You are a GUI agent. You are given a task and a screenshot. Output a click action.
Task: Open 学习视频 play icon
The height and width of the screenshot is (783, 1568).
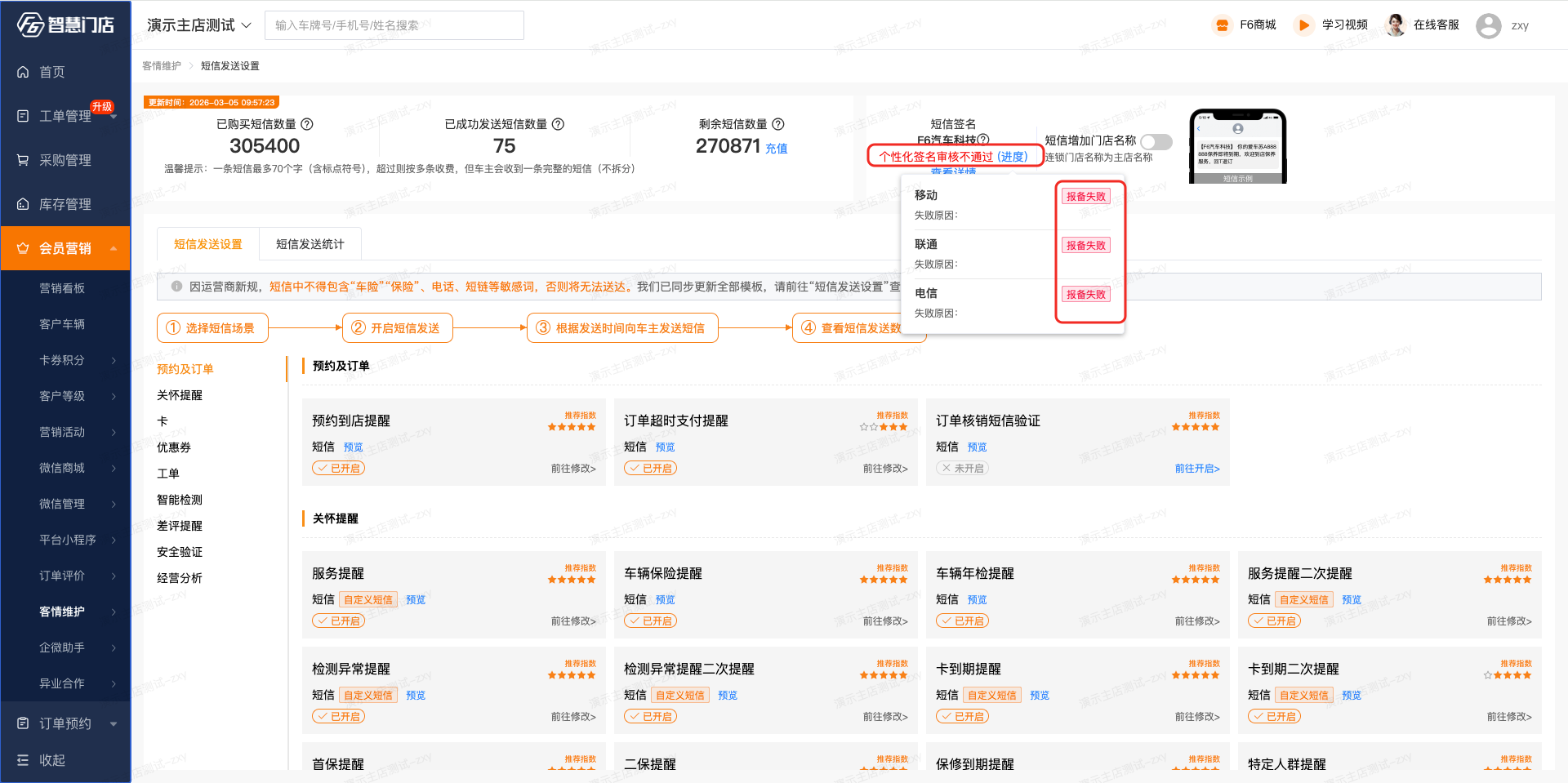pos(1303,25)
